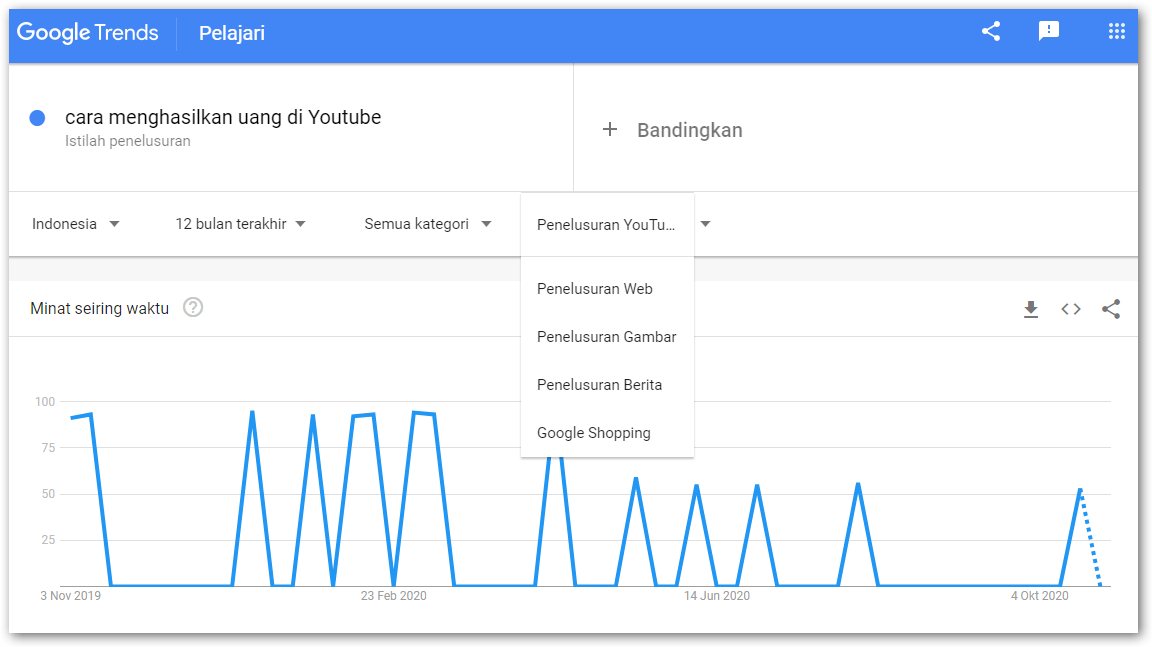Image resolution: width=1152 pixels, height=647 pixels.
Task: Click the share icon in the blue header
Action: [990, 31]
